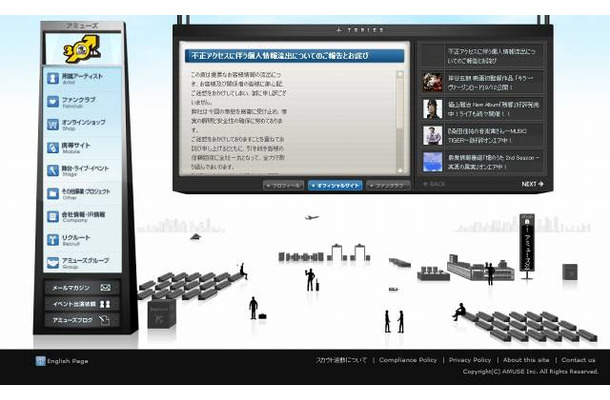Open second topic thumbnail with red artwork
Image resolution: width=610 pixels, height=400 pixels.
[433, 82]
